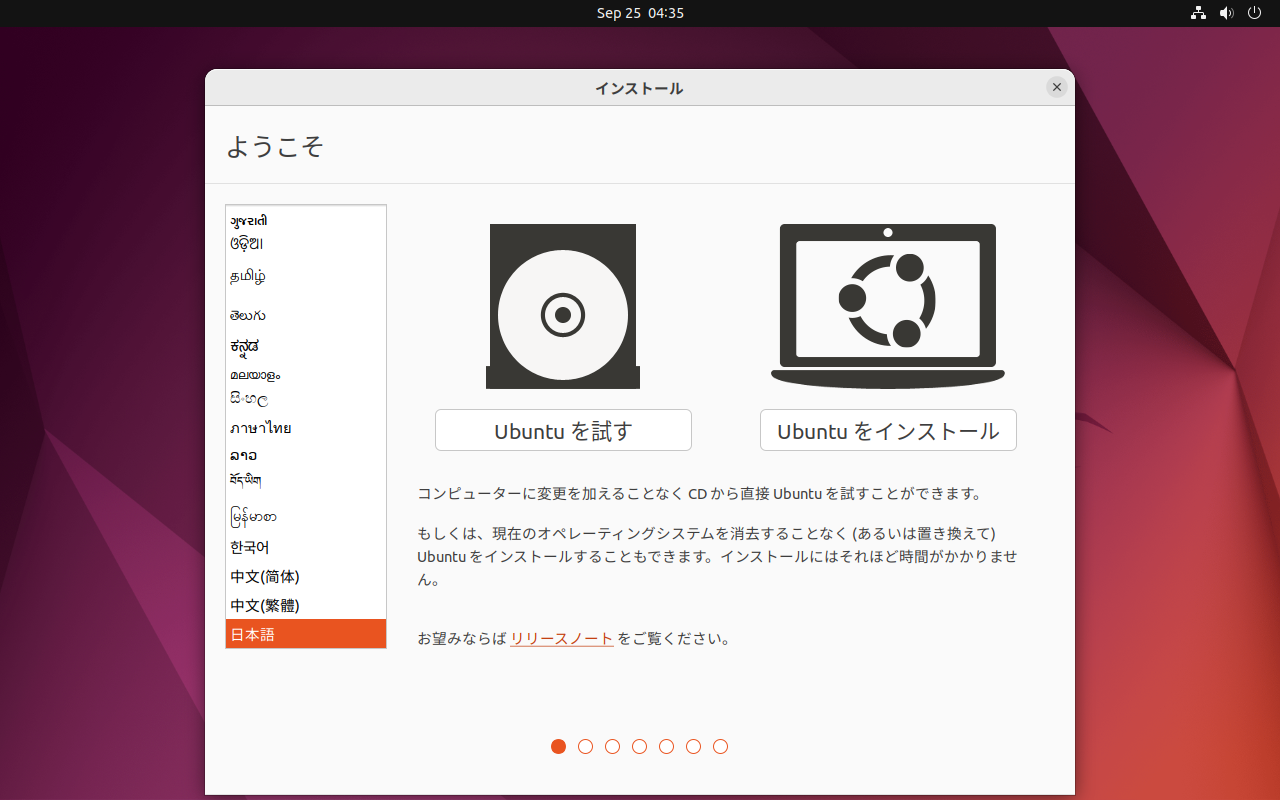The image size is (1280, 800).
Task: Click the laptop with Ubuntu logo icon
Action: (x=887, y=304)
